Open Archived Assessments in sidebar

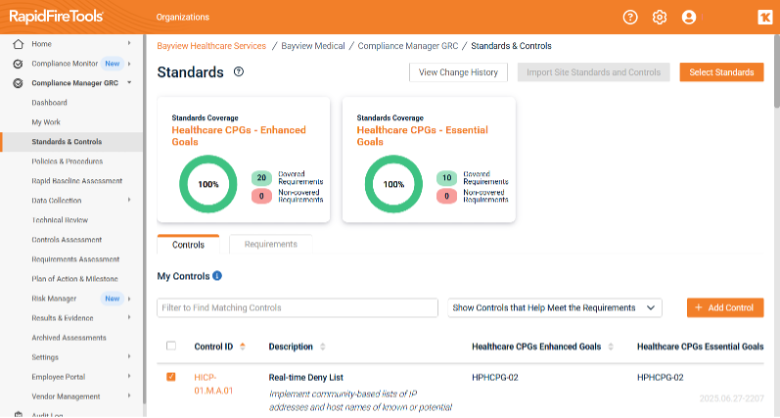[x=69, y=337]
